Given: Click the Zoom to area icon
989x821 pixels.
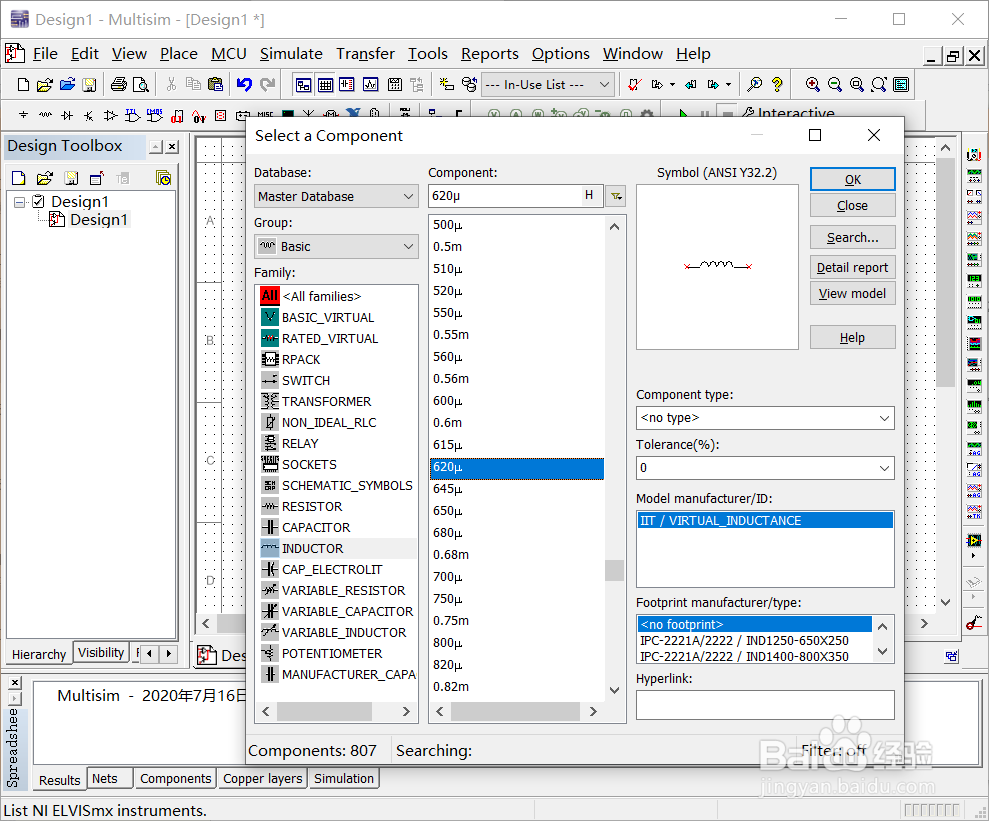Looking at the screenshot, I should (x=857, y=84).
